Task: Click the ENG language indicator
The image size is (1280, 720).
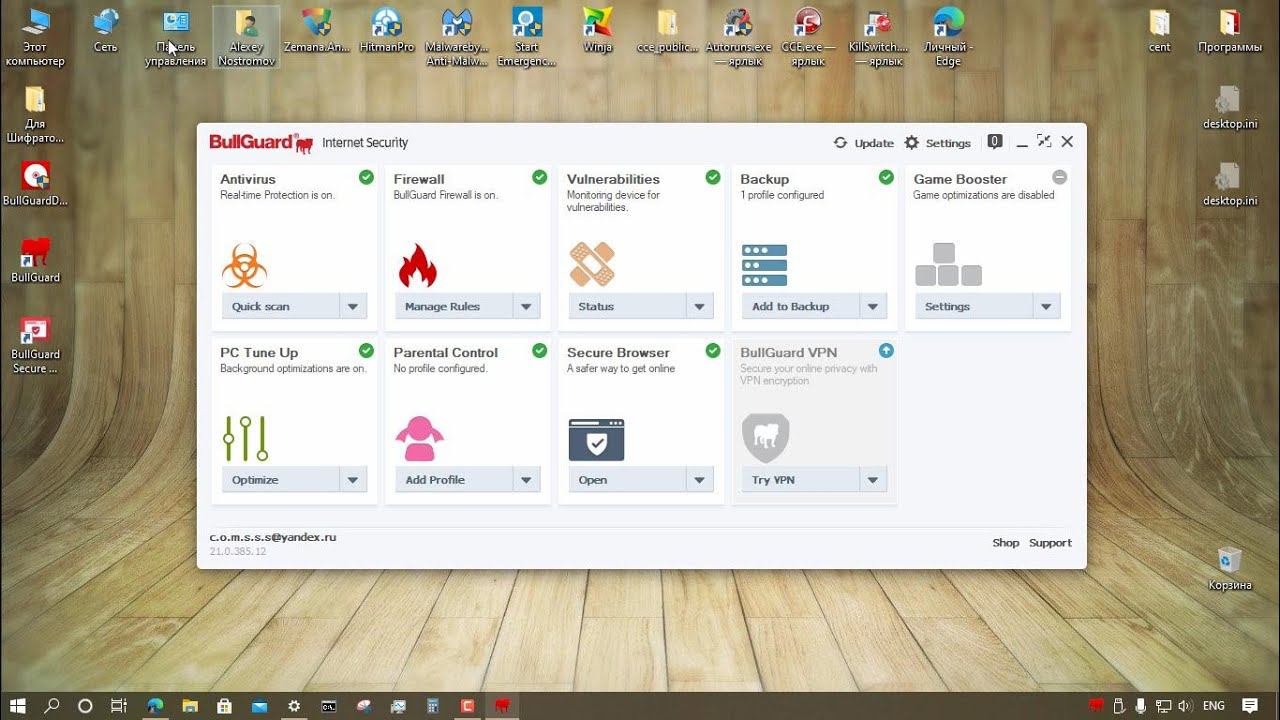Action: [x=1214, y=706]
